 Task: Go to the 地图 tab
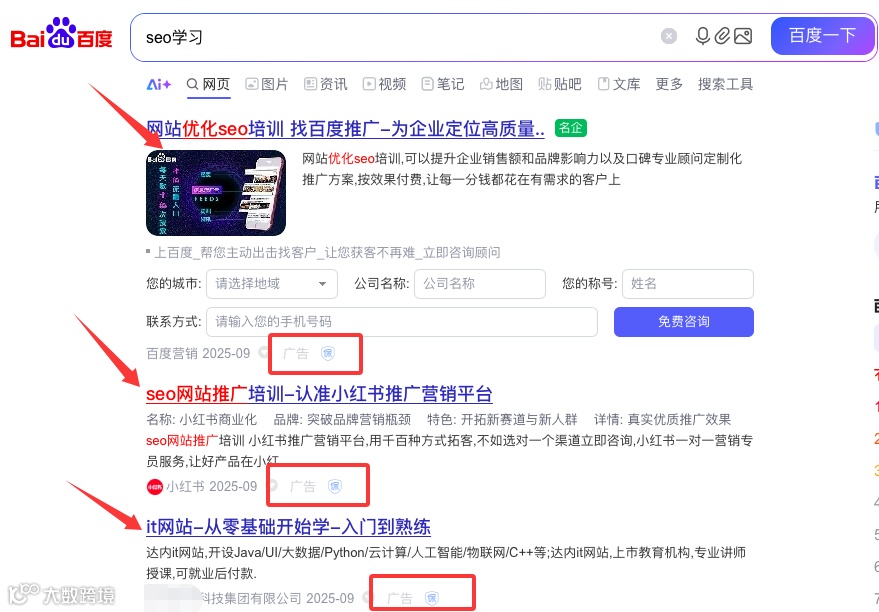pyautogui.click(x=501, y=85)
